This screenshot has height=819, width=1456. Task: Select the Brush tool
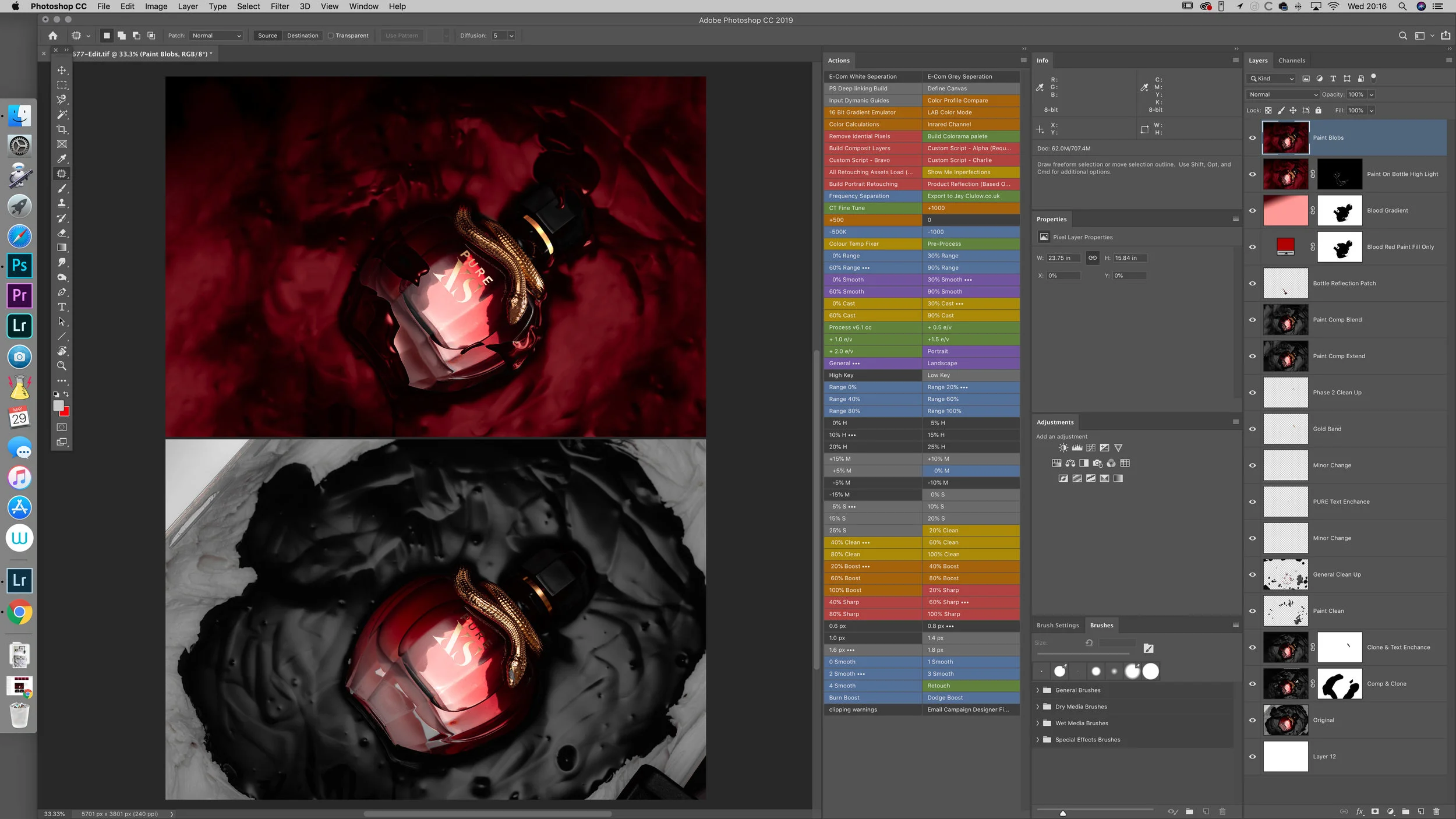(62, 188)
